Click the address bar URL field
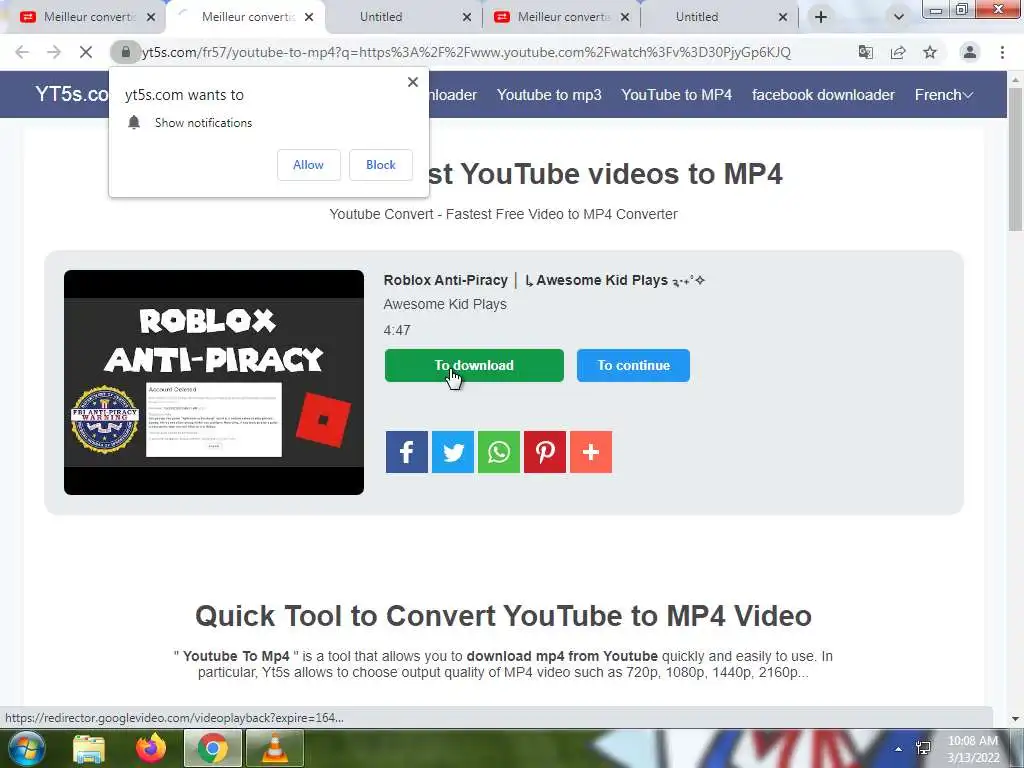The width and height of the screenshot is (1024, 768). [466, 52]
